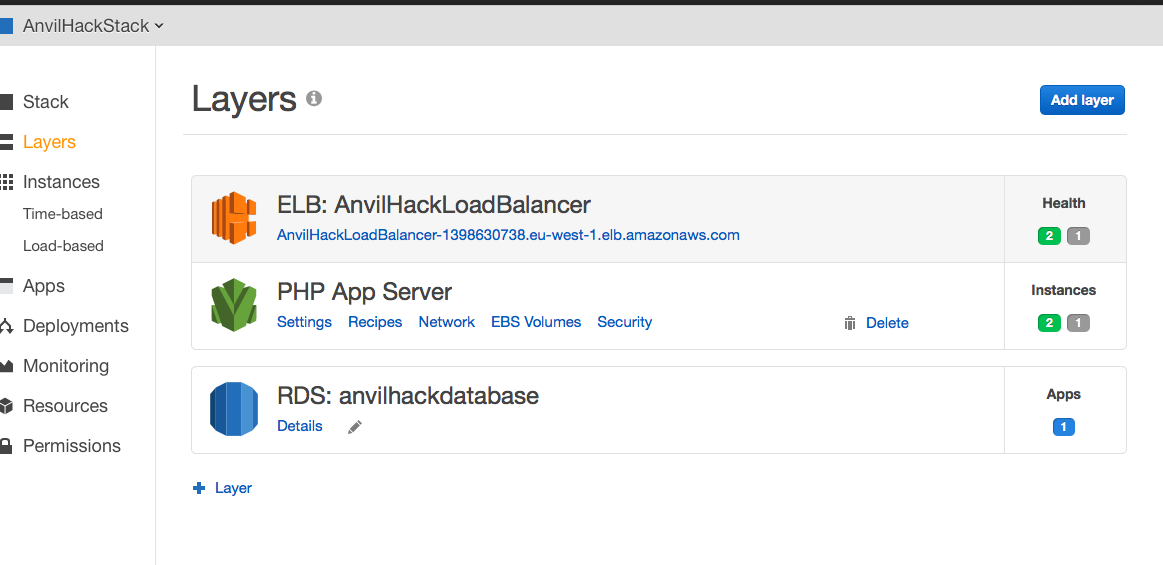Click the Add layer button
Image resolution: width=1163 pixels, height=565 pixels.
point(1082,100)
